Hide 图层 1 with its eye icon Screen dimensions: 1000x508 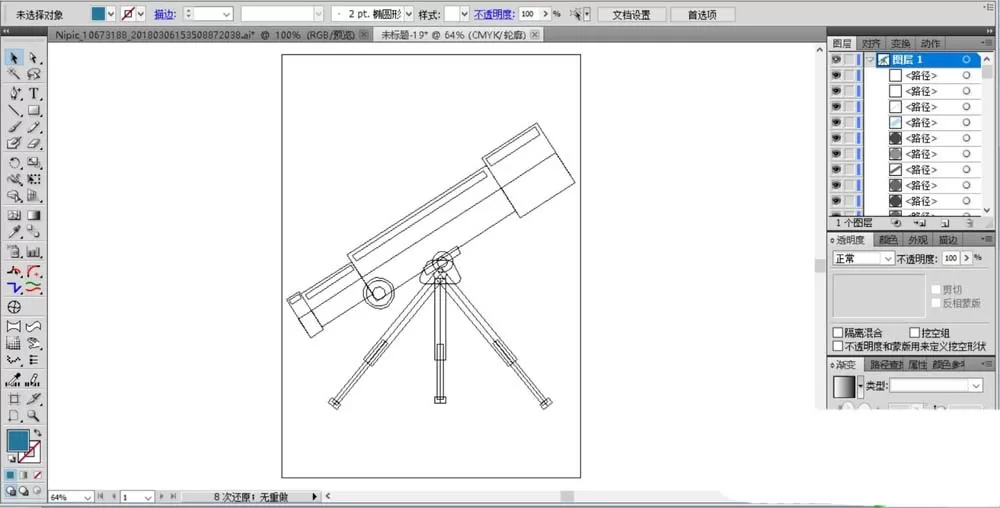coord(836,59)
